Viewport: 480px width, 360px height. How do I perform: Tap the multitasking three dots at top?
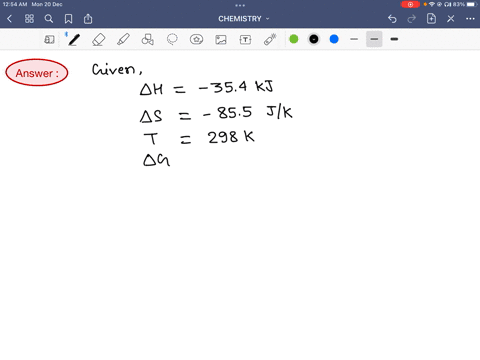pyautogui.click(x=240, y=5)
